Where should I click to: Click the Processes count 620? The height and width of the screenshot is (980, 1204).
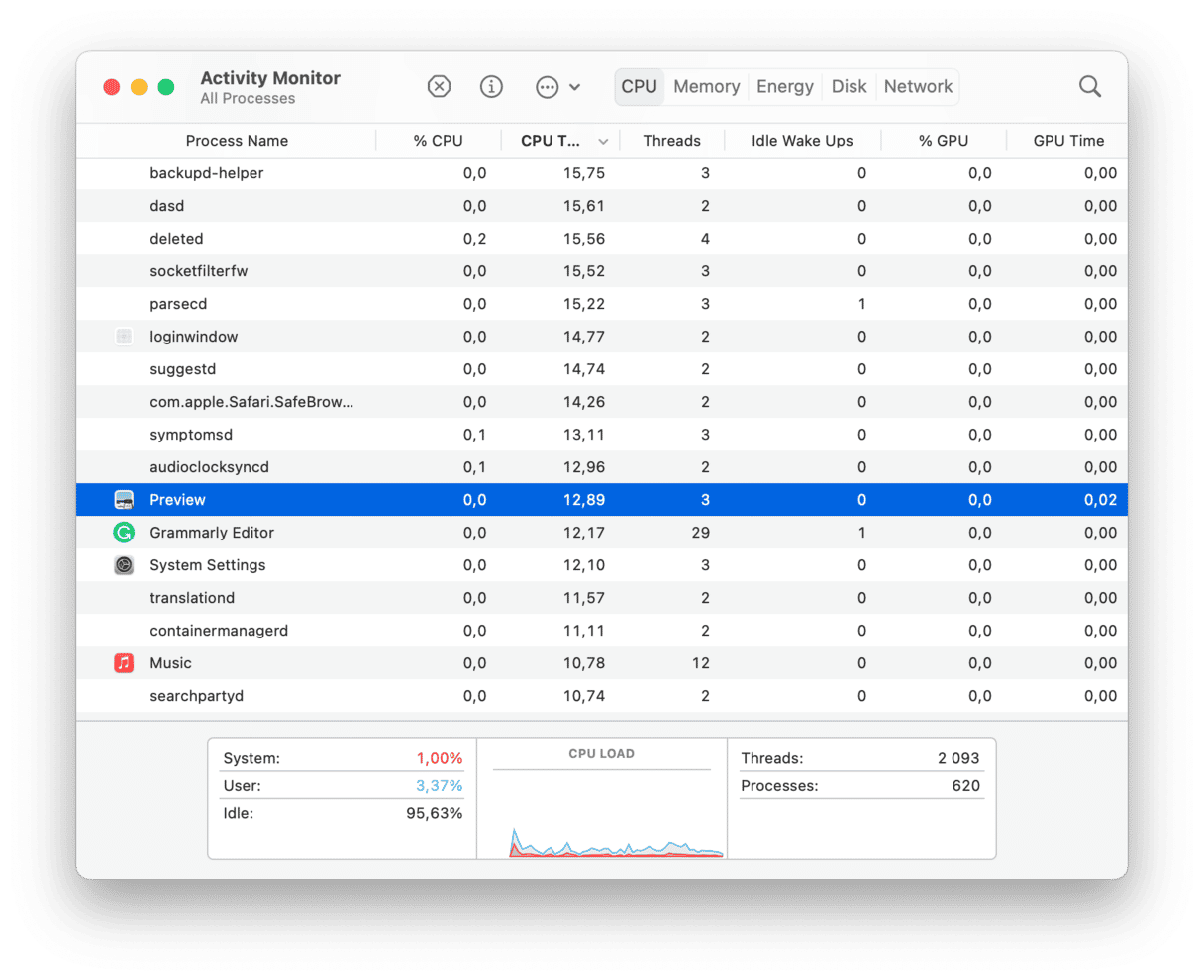click(965, 785)
